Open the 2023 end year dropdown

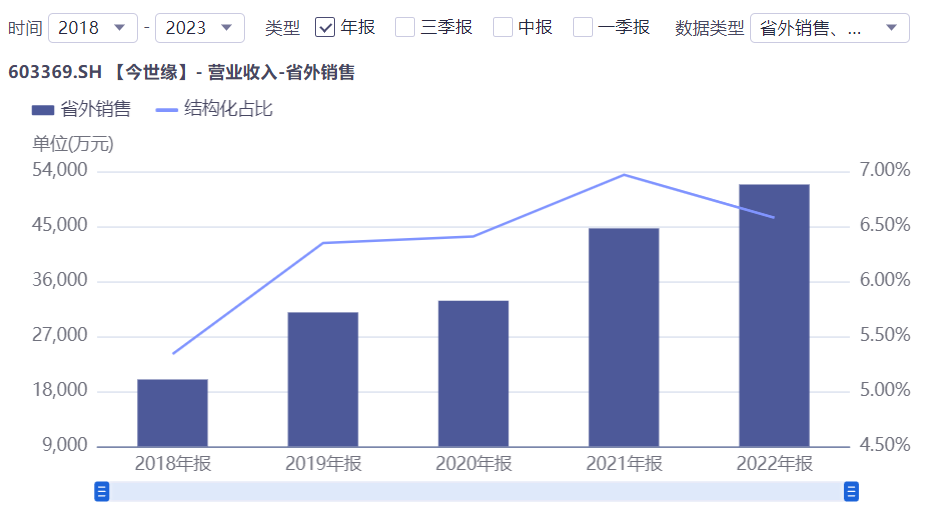click(x=199, y=28)
